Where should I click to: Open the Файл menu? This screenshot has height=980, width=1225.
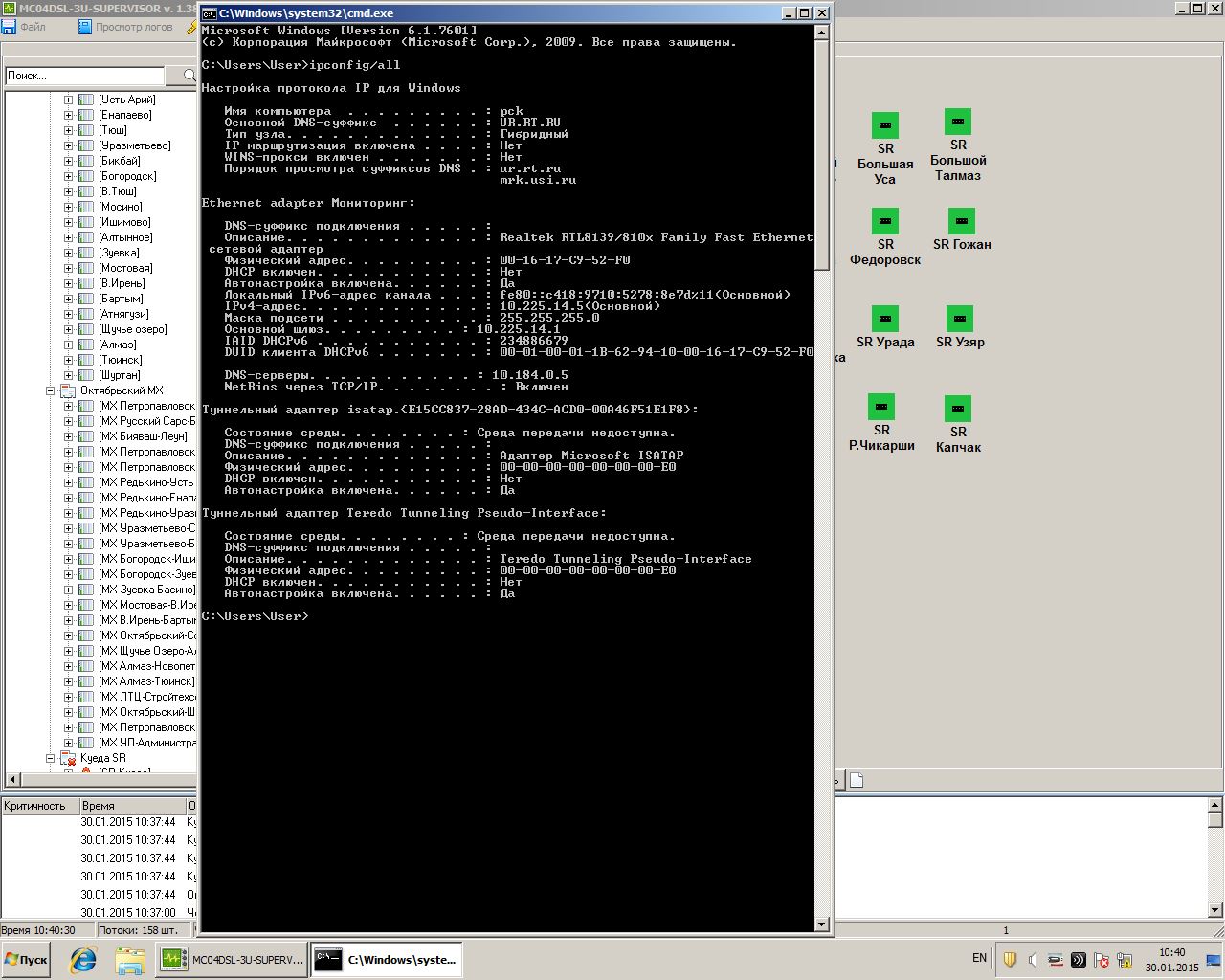(25, 27)
